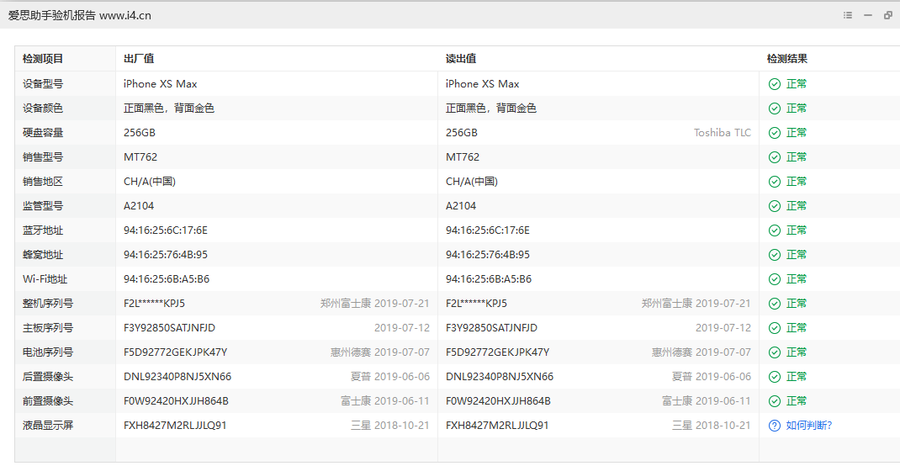Click the title 爱思助手验机报告 www.i4.cn
The width and height of the screenshot is (900, 466).
(80, 16)
